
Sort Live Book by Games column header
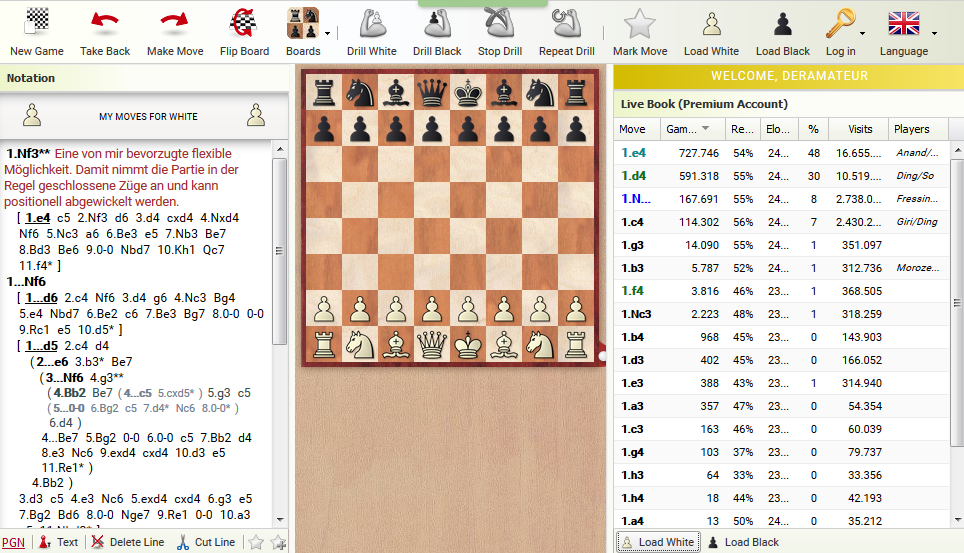(687, 129)
